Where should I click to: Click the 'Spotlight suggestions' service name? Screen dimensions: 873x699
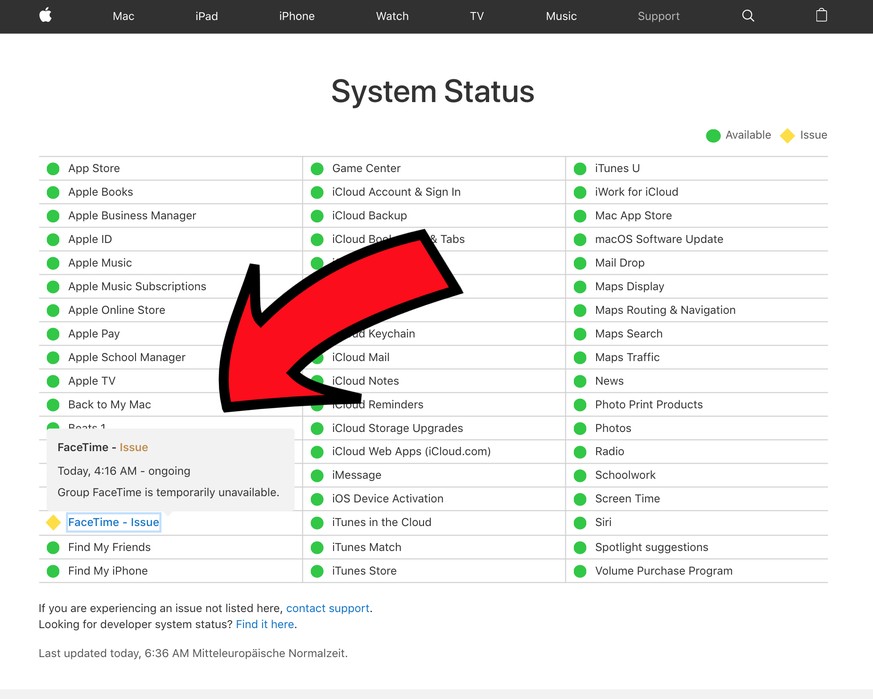pos(651,547)
